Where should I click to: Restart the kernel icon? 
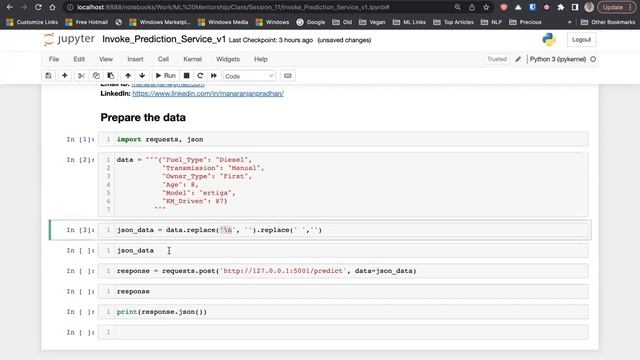[x=200, y=76]
